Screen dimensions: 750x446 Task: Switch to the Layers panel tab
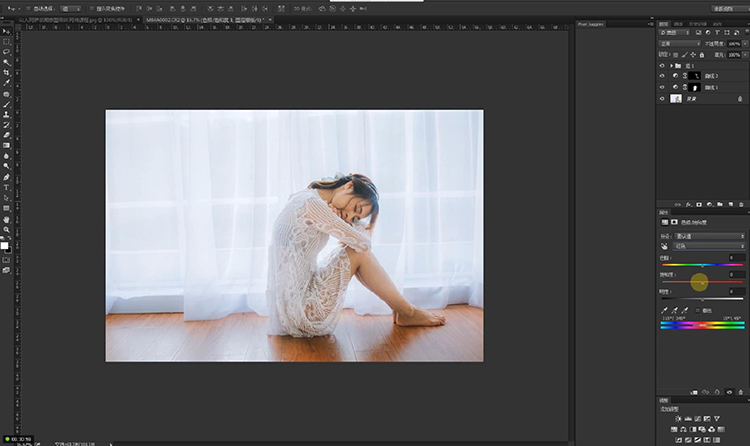coord(664,24)
